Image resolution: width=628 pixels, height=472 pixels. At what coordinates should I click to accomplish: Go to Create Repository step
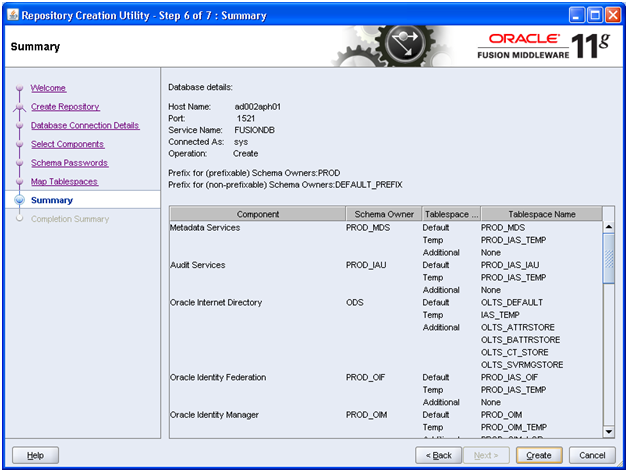pos(65,107)
